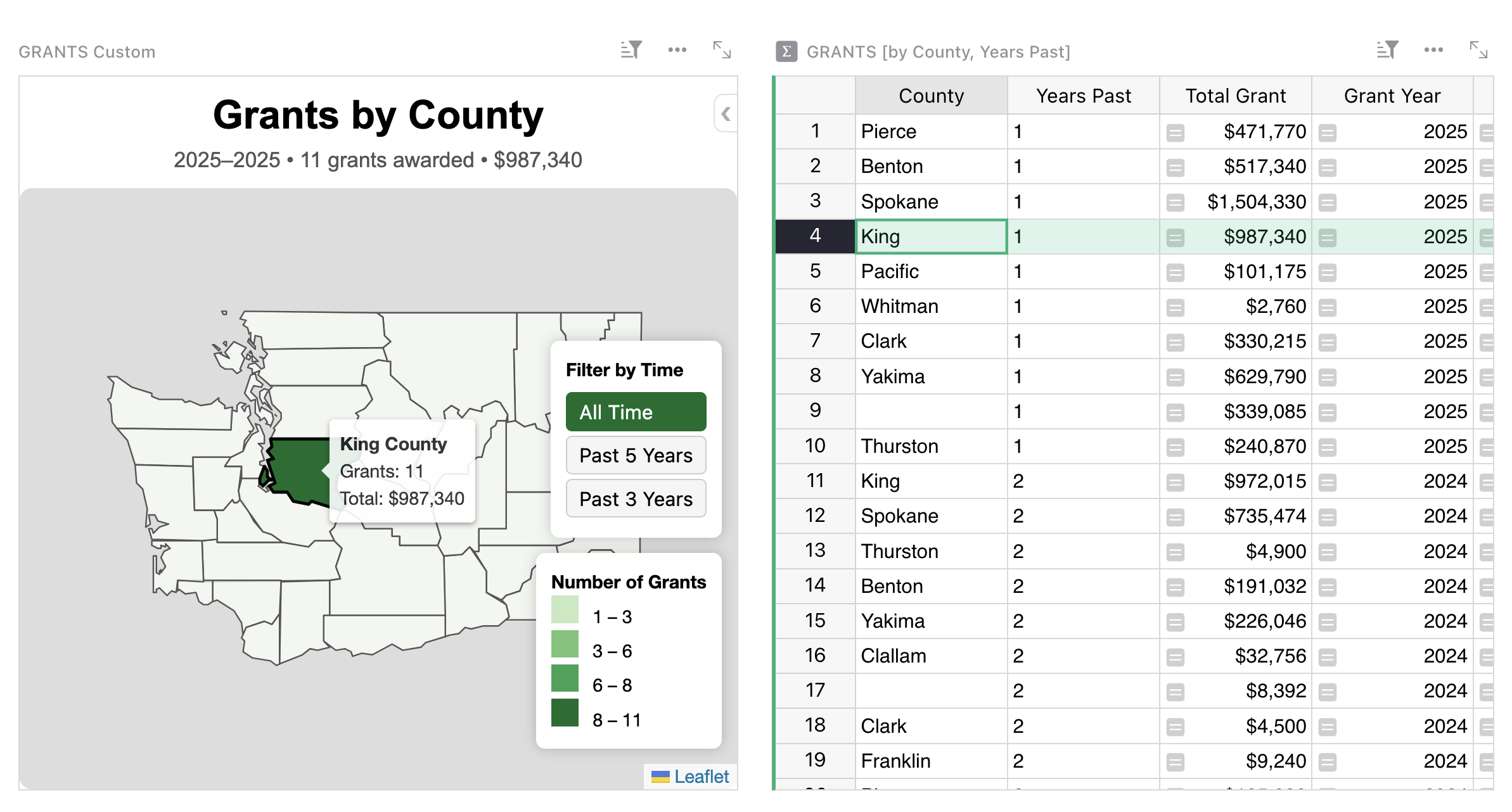Switch the filter to Past 5 Years
The width and height of the screenshot is (1512, 812).
tap(636, 455)
